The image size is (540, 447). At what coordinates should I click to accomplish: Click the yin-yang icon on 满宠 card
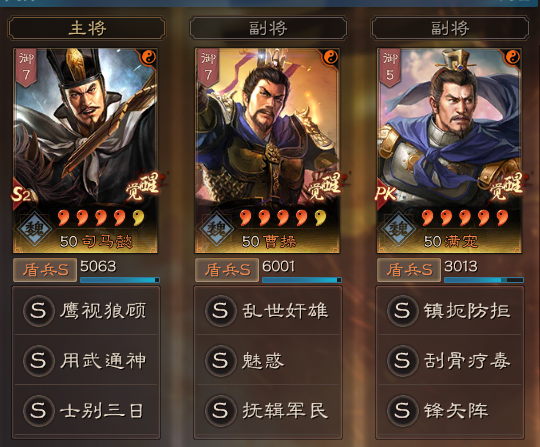(512, 57)
